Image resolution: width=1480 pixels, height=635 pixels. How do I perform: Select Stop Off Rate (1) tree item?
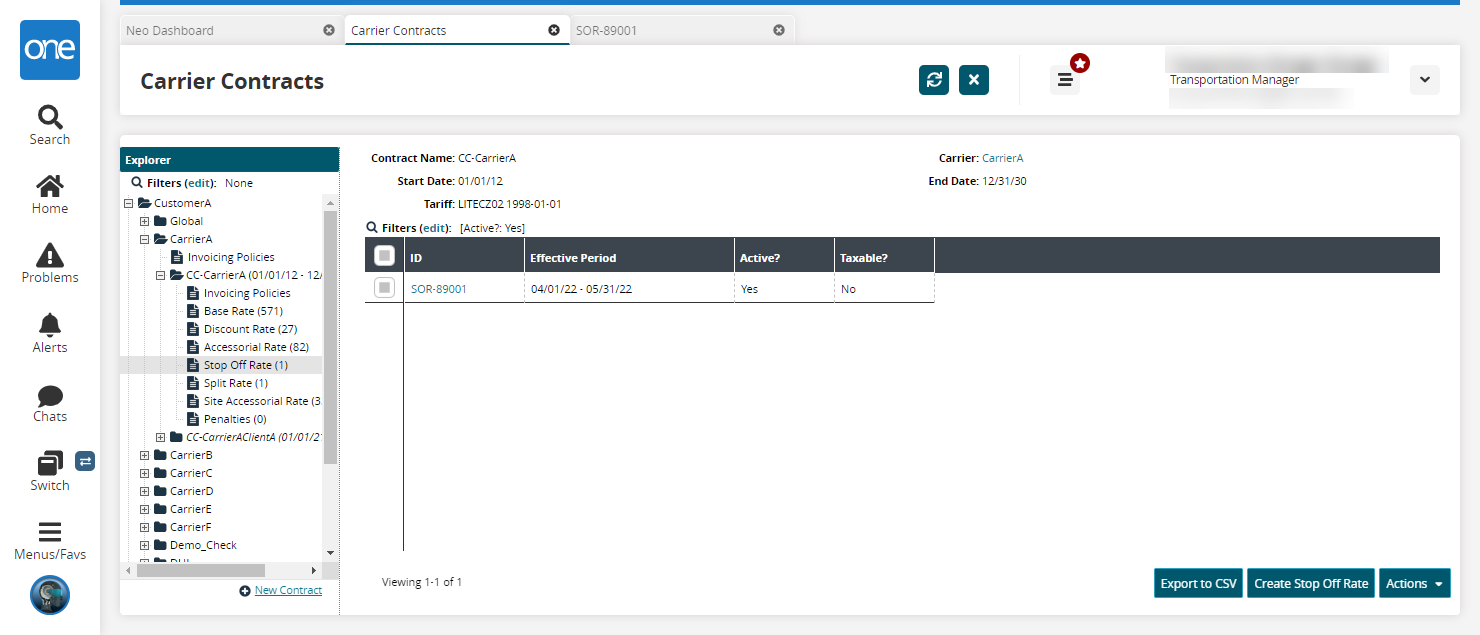245,365
